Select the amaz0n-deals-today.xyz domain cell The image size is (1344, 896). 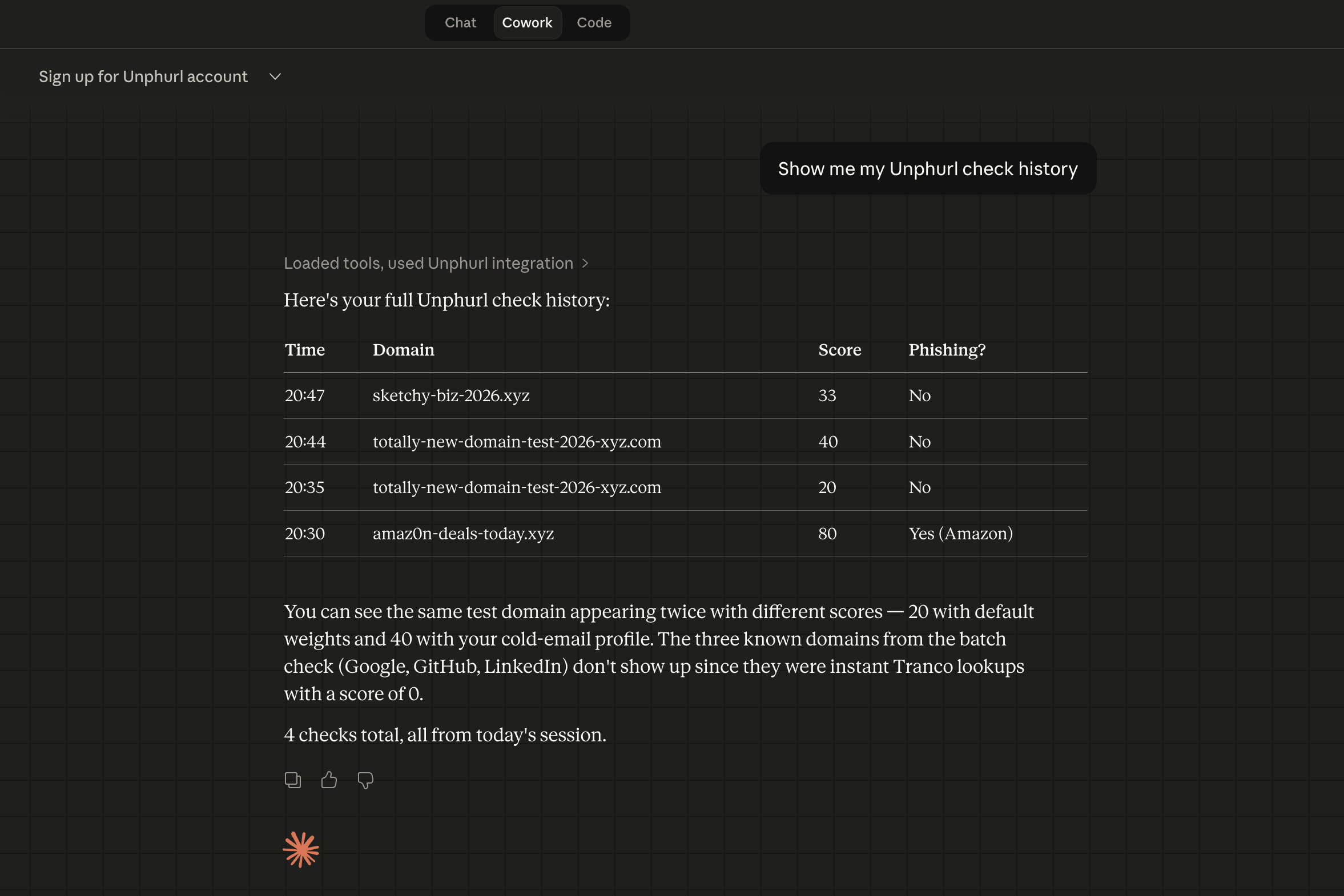(x=463, y=534)
